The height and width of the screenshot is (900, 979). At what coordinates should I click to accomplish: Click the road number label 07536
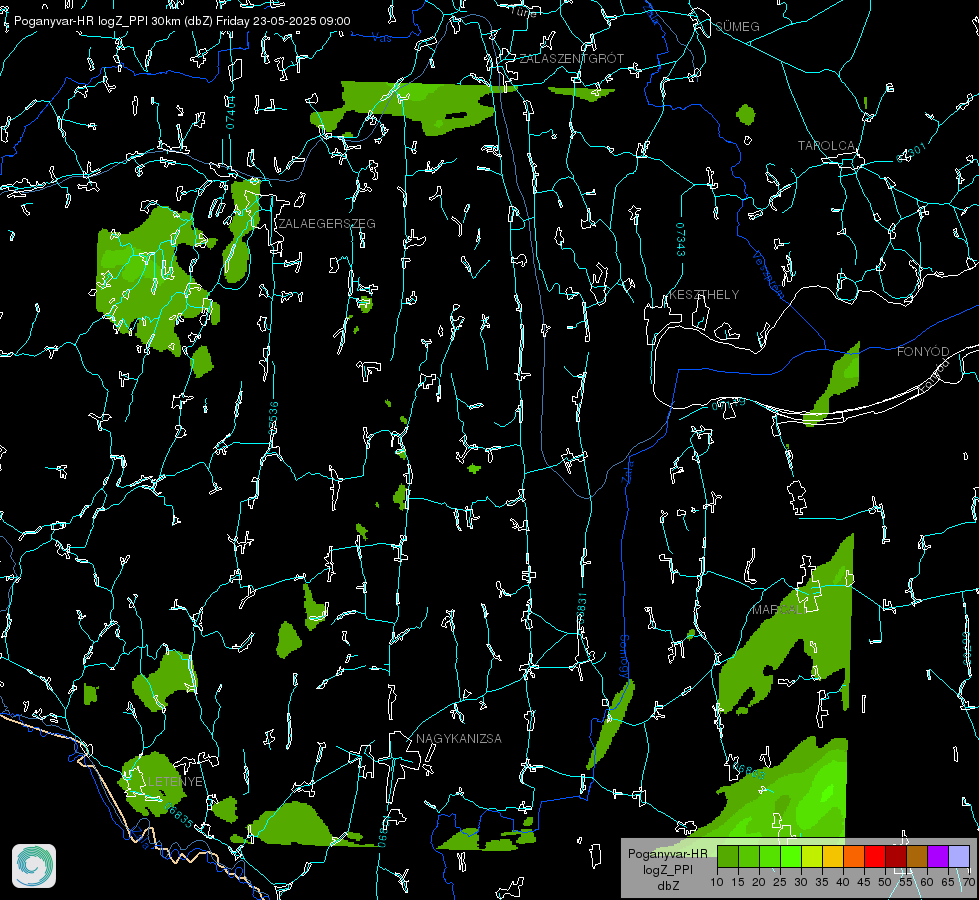pos(273,418)
